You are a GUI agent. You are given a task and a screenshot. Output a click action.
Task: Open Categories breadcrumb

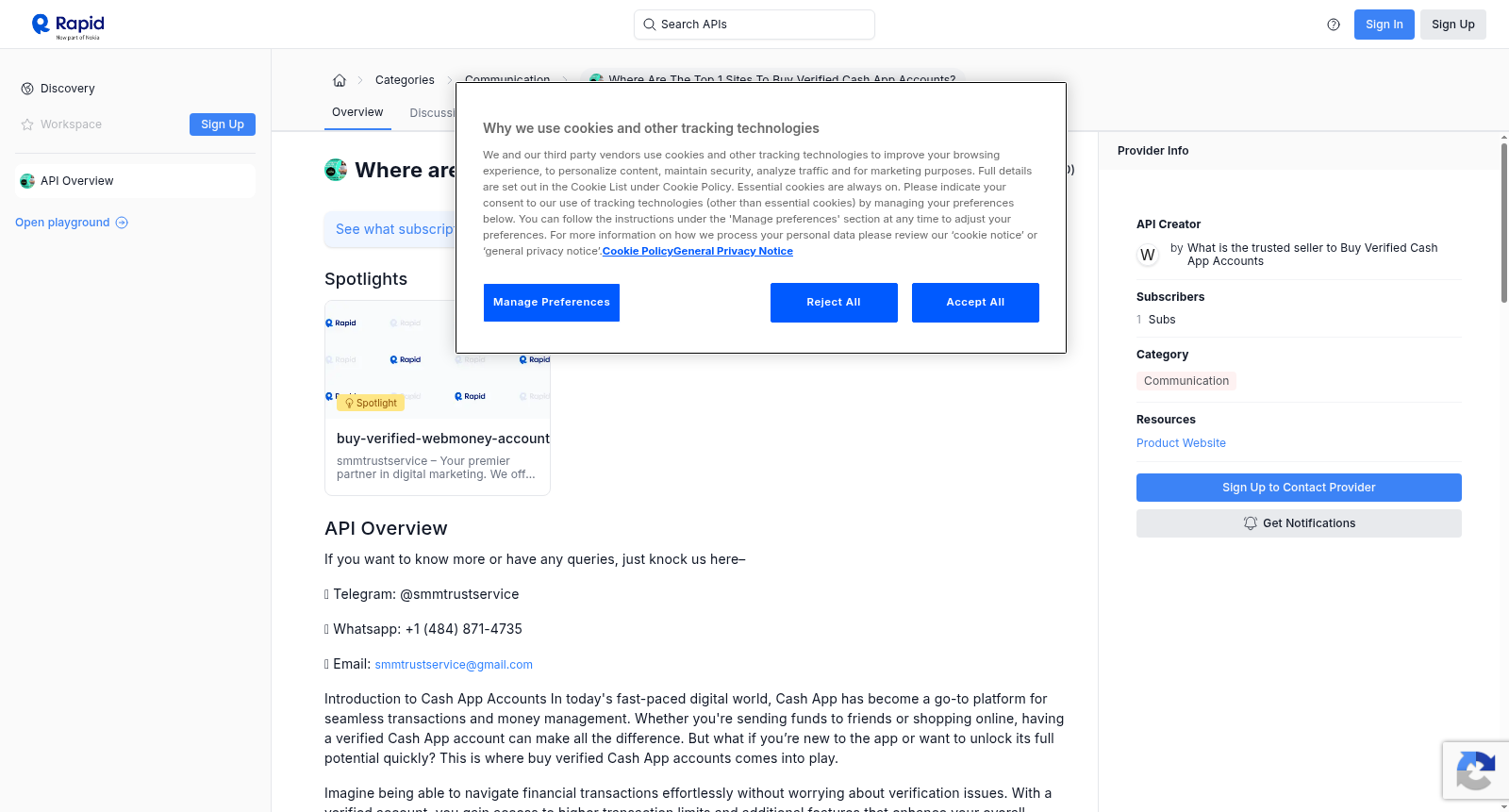pyautogui.click(x=405, y=80)
